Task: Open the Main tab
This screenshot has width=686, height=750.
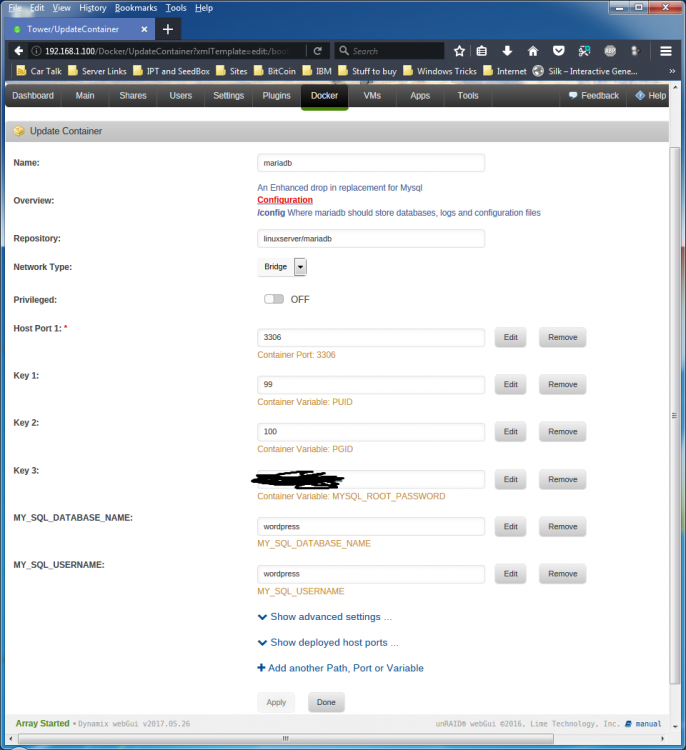Action: pos(85,96)
